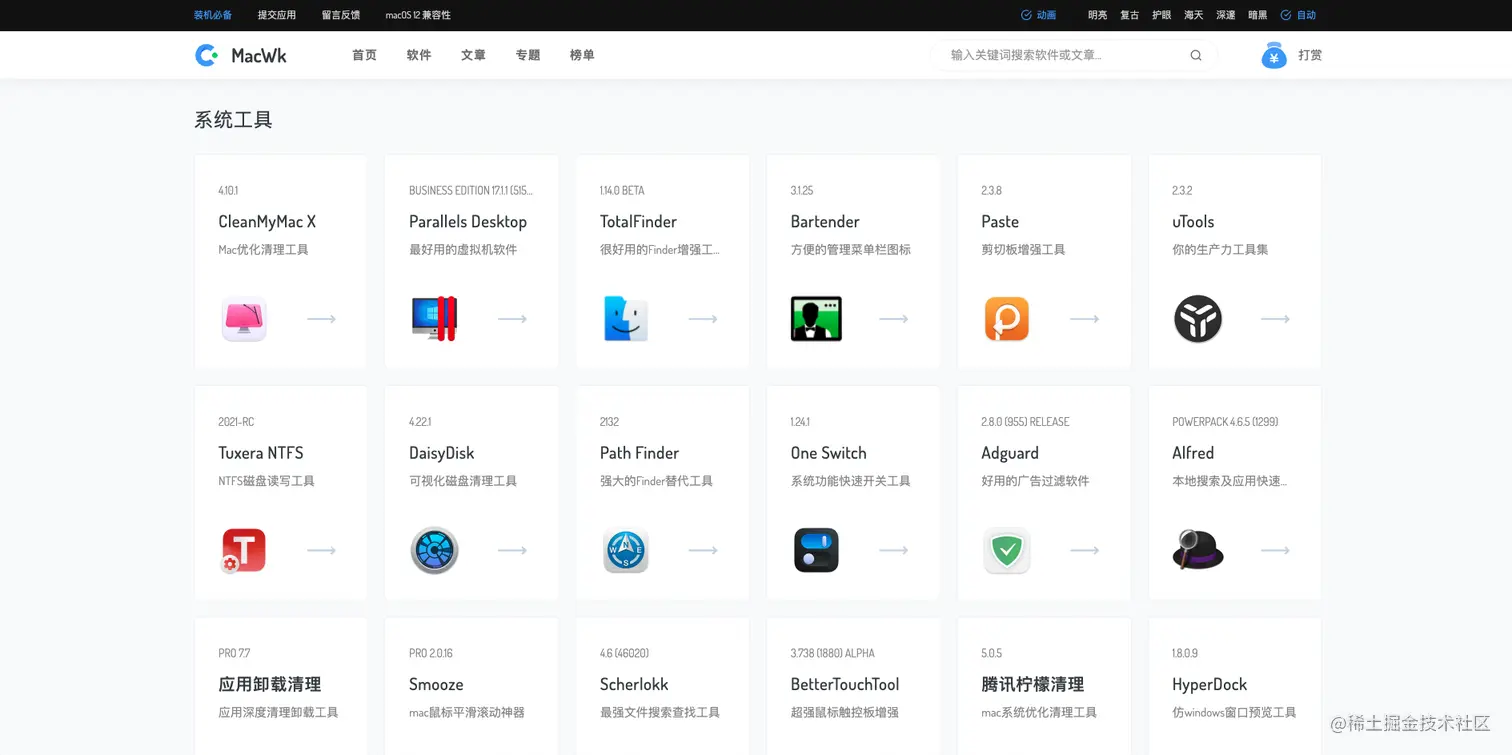This screenshot has width=1512, height=755.
Task: Select the 深邃 deep theme
Action: point(1225,15)
